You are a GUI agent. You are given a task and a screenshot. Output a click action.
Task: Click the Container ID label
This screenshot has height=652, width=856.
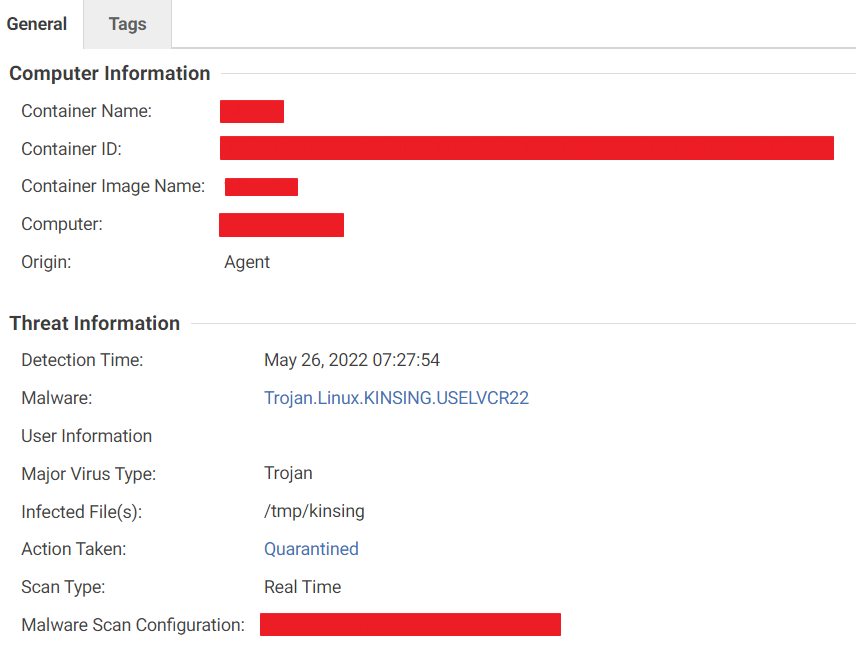[71, 149]
